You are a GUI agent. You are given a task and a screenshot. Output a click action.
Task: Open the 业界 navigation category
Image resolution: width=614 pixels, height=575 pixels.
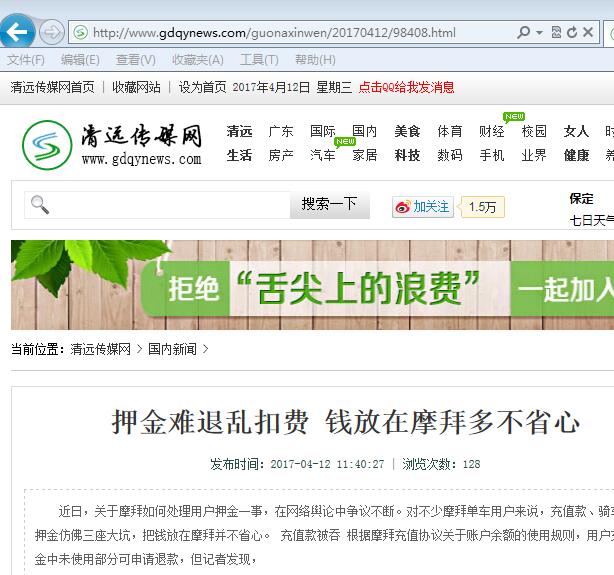click(534, 156)
